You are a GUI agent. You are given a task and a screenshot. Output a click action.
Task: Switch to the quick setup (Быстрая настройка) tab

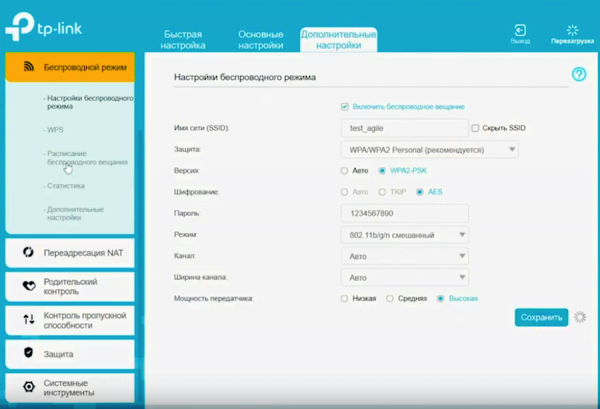[184, 39]
